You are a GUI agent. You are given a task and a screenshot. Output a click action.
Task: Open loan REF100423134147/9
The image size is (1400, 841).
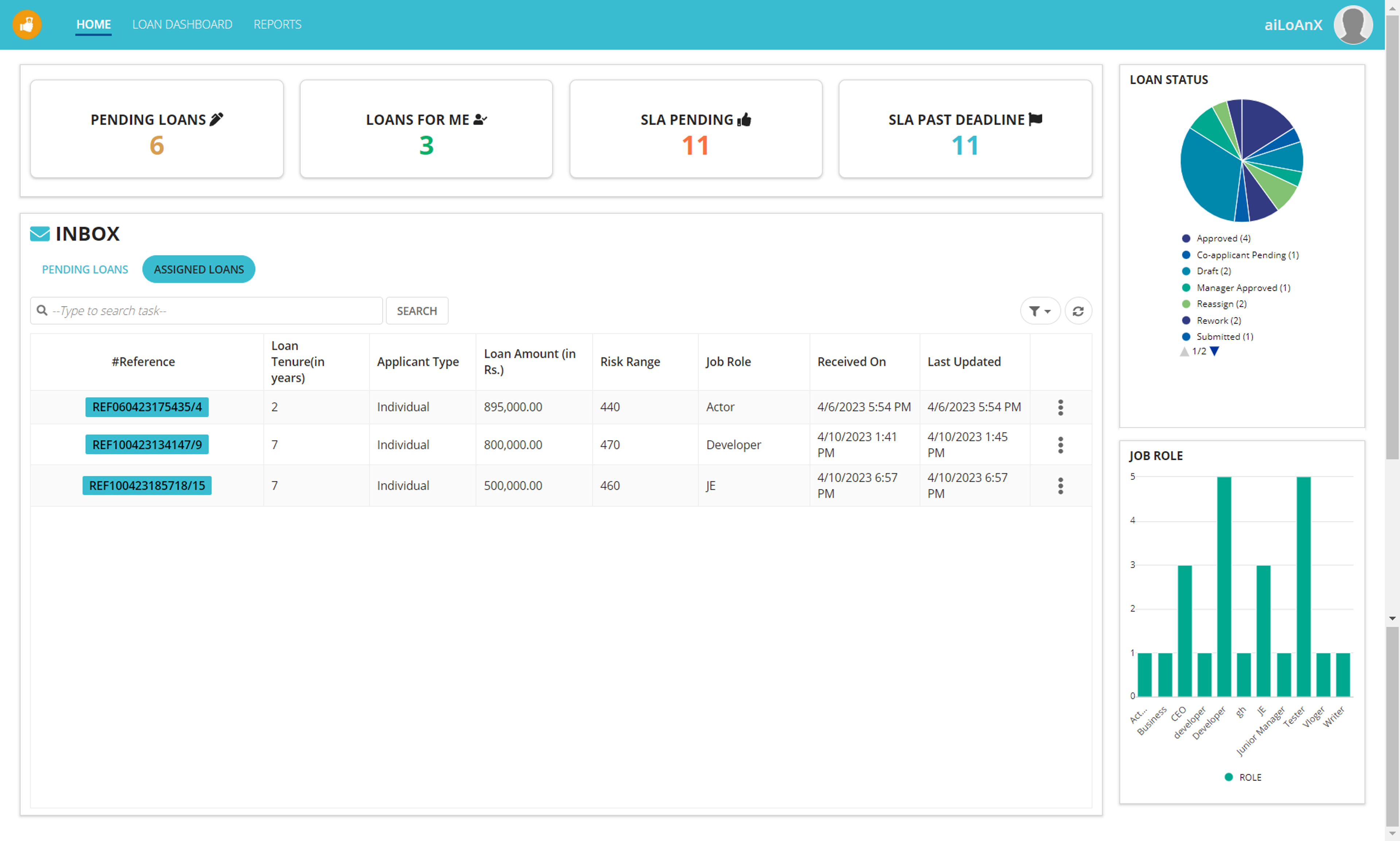tap(147, 445)
